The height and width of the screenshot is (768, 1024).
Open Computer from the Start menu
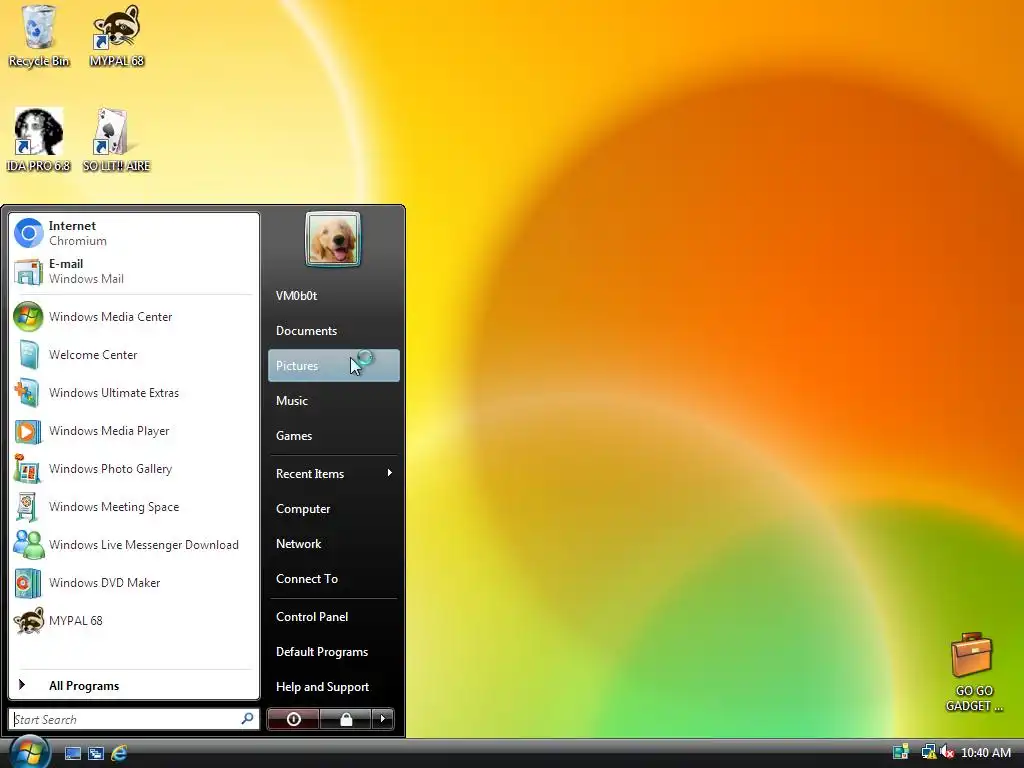tap(333, 509)
